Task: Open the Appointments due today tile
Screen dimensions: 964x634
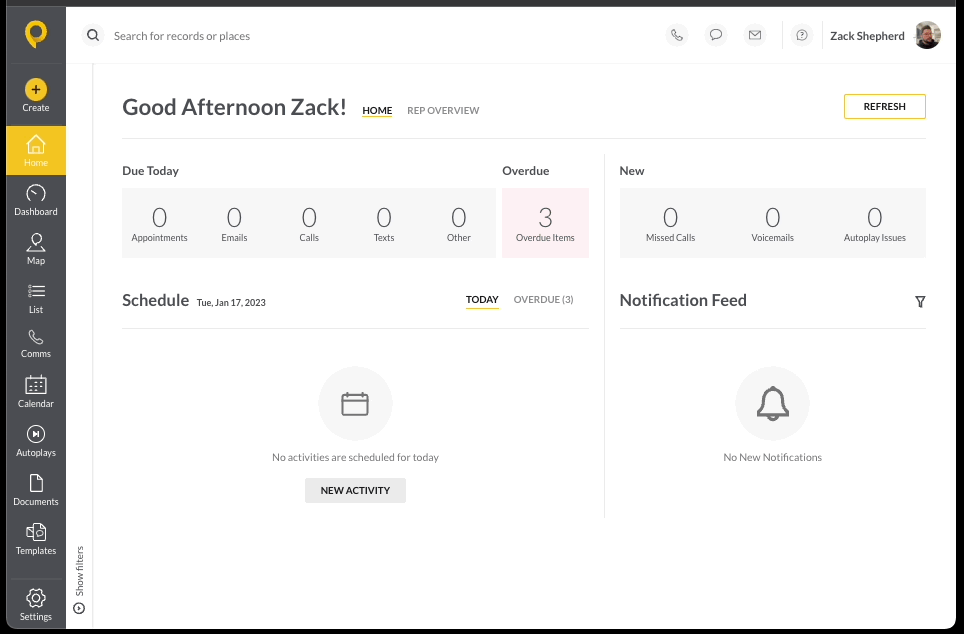Action: [159, 223]
